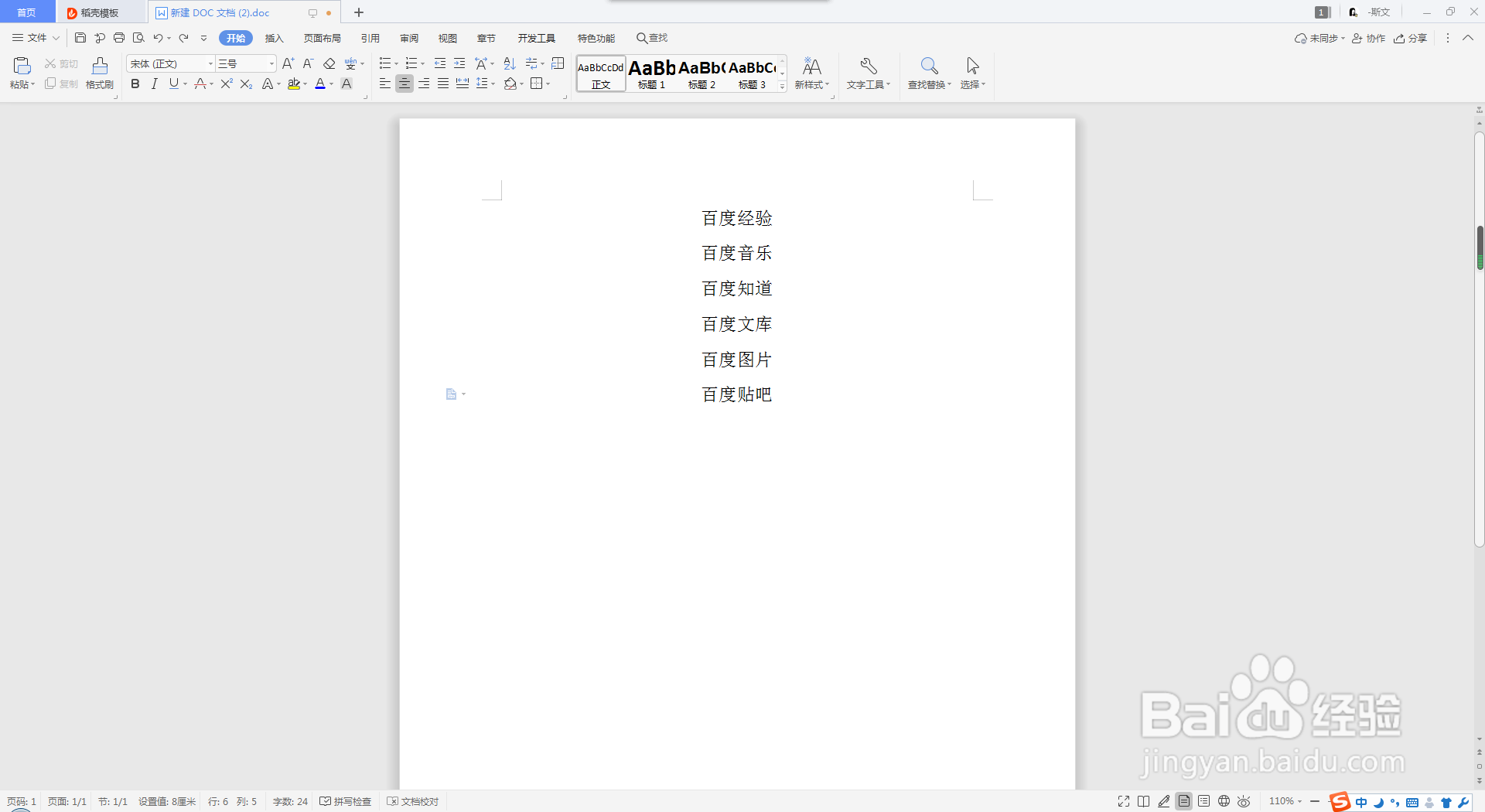Click the Print icon

(x=119, y=38)
